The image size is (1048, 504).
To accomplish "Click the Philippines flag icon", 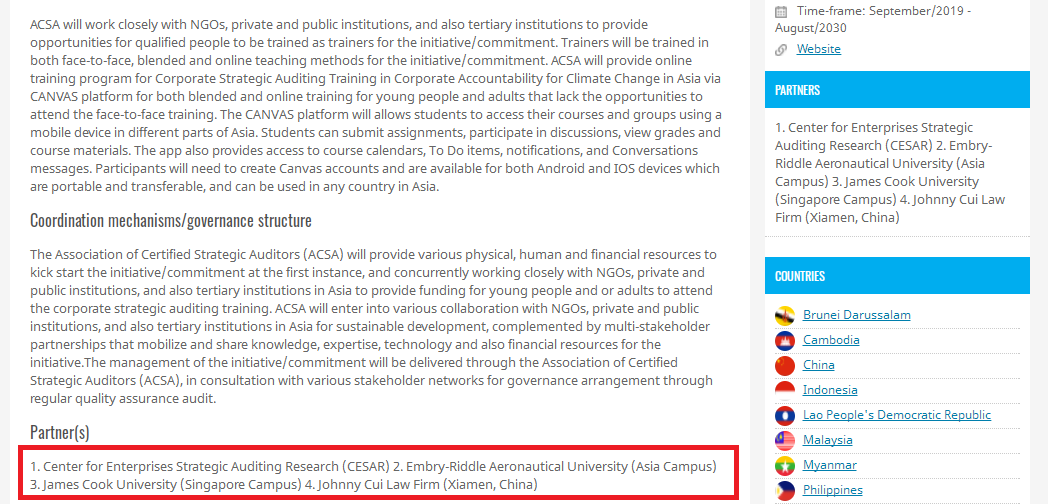I will click(785, 491).
